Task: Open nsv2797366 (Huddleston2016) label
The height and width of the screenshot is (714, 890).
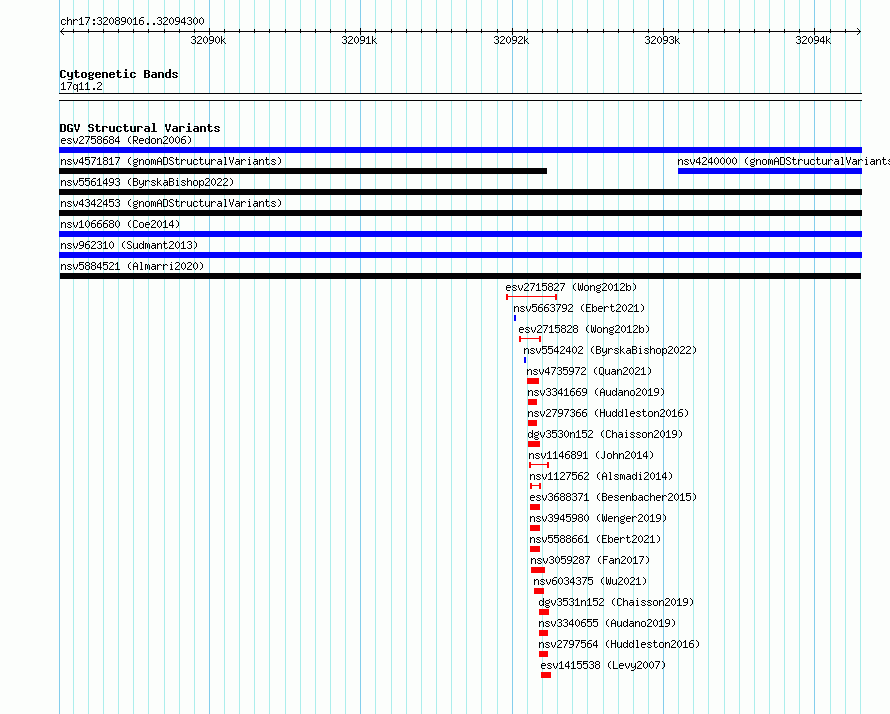Action: click(x=608, y=413)
